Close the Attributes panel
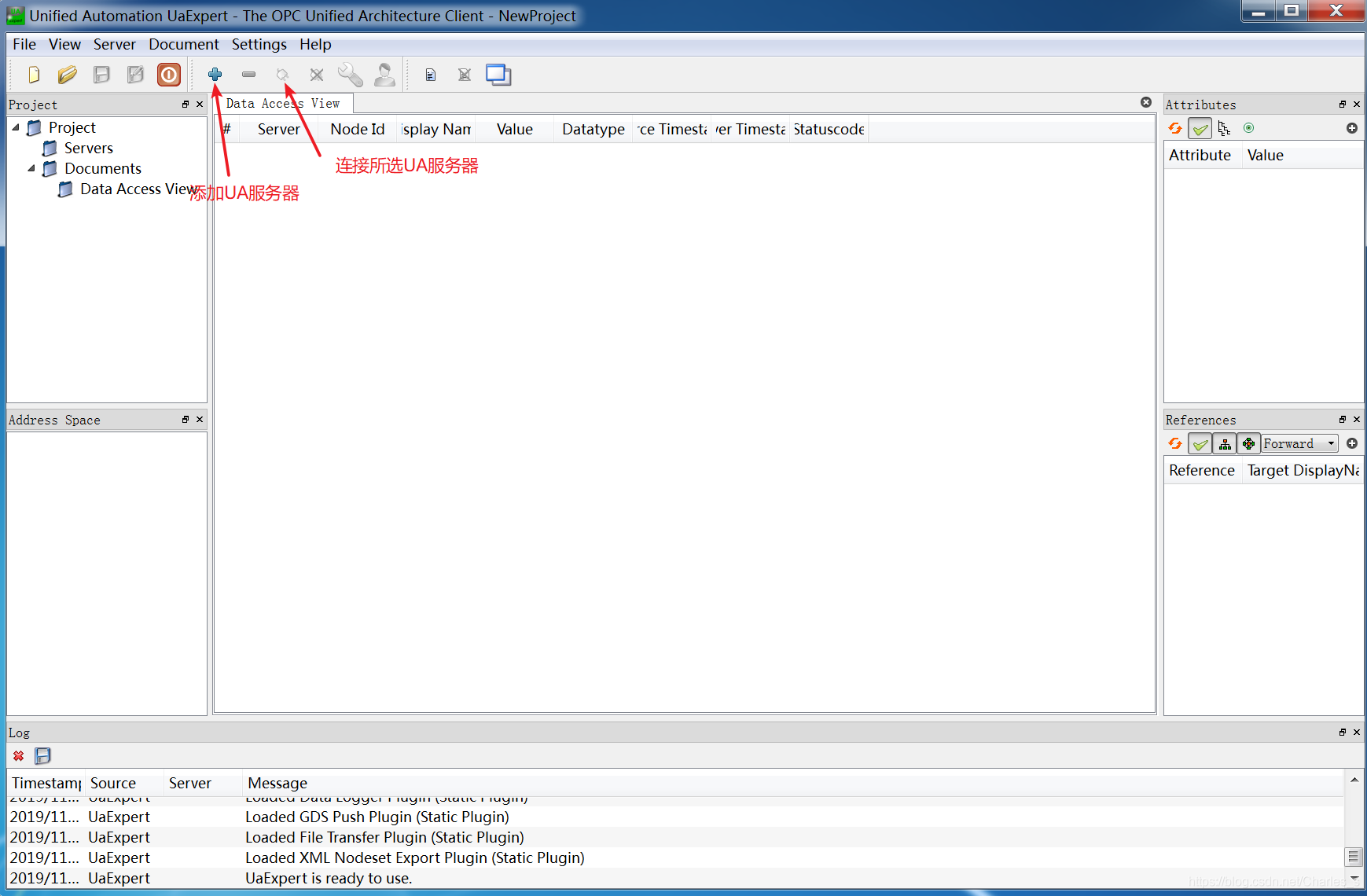The image size is (1367, 896). coord(1357,104)
